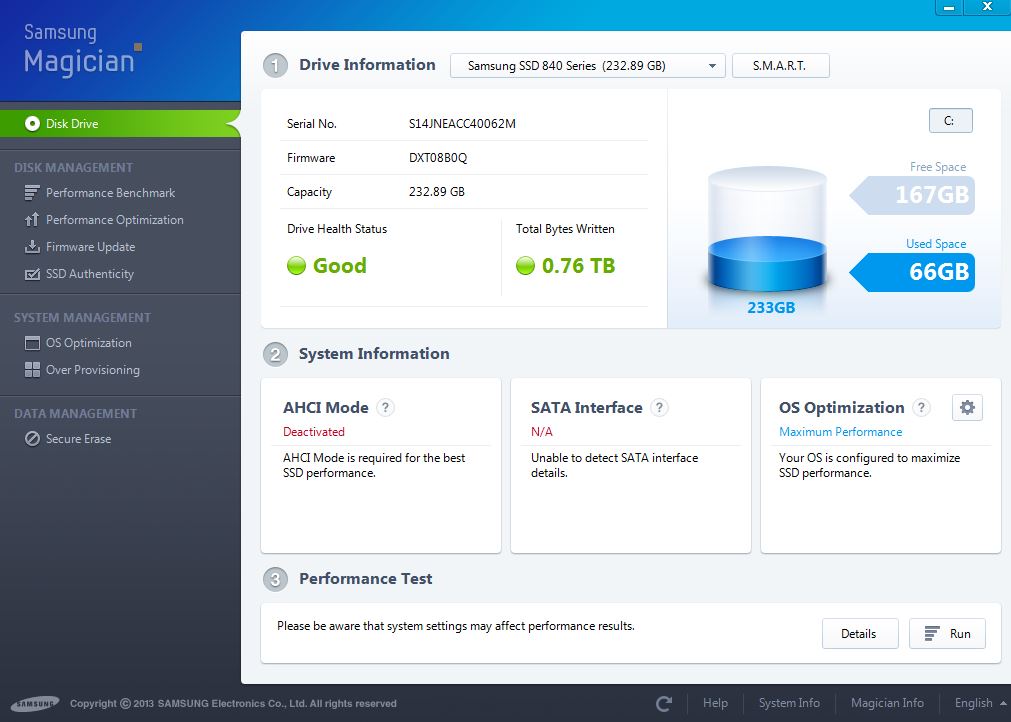
Task: Click the Over Provisioning grid icon
Action: tap(32, 369)
